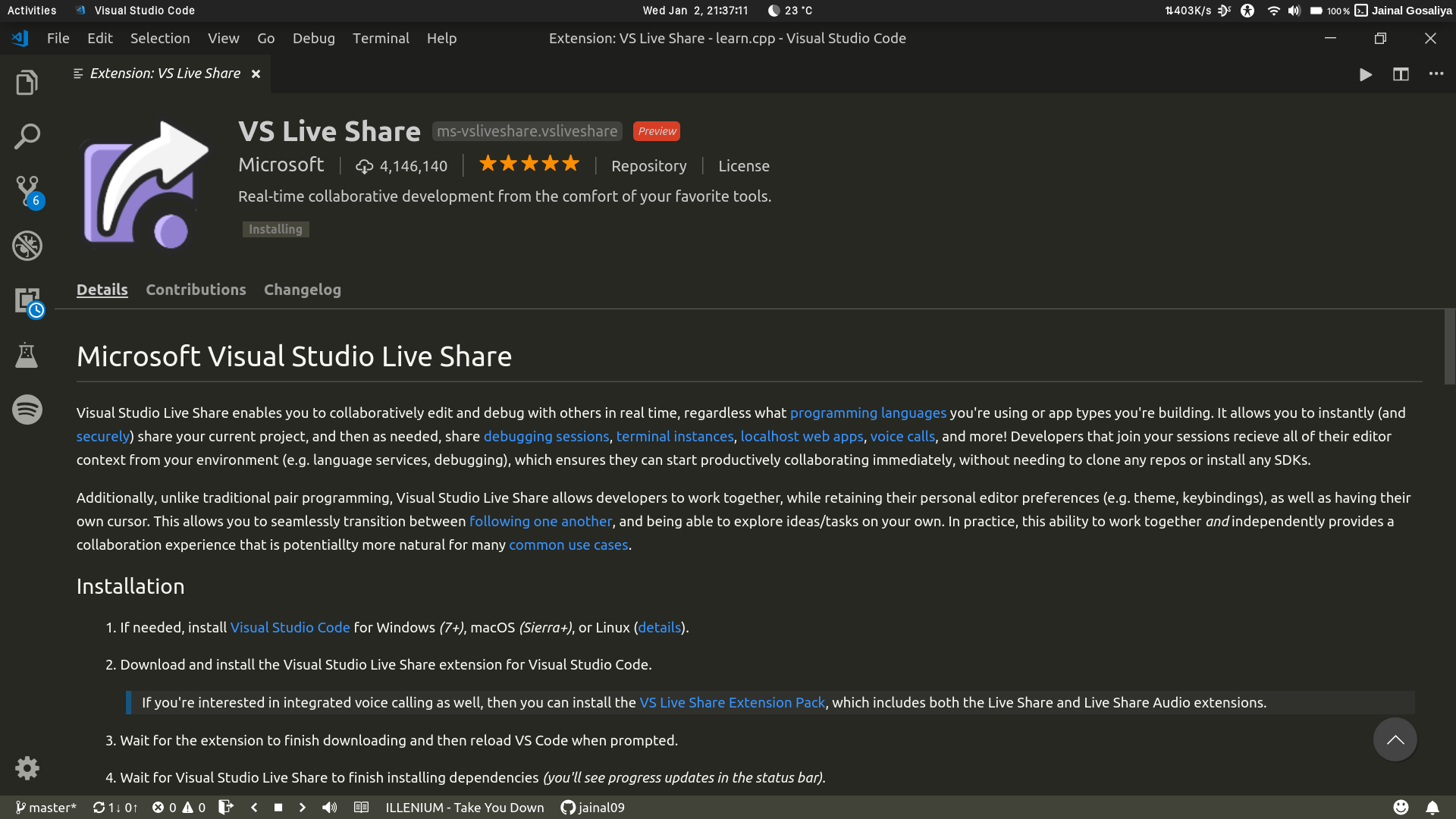This screenshot has height=819, width=1456.
Task: Open the terminal instances link
Action: tap(675, 436)
